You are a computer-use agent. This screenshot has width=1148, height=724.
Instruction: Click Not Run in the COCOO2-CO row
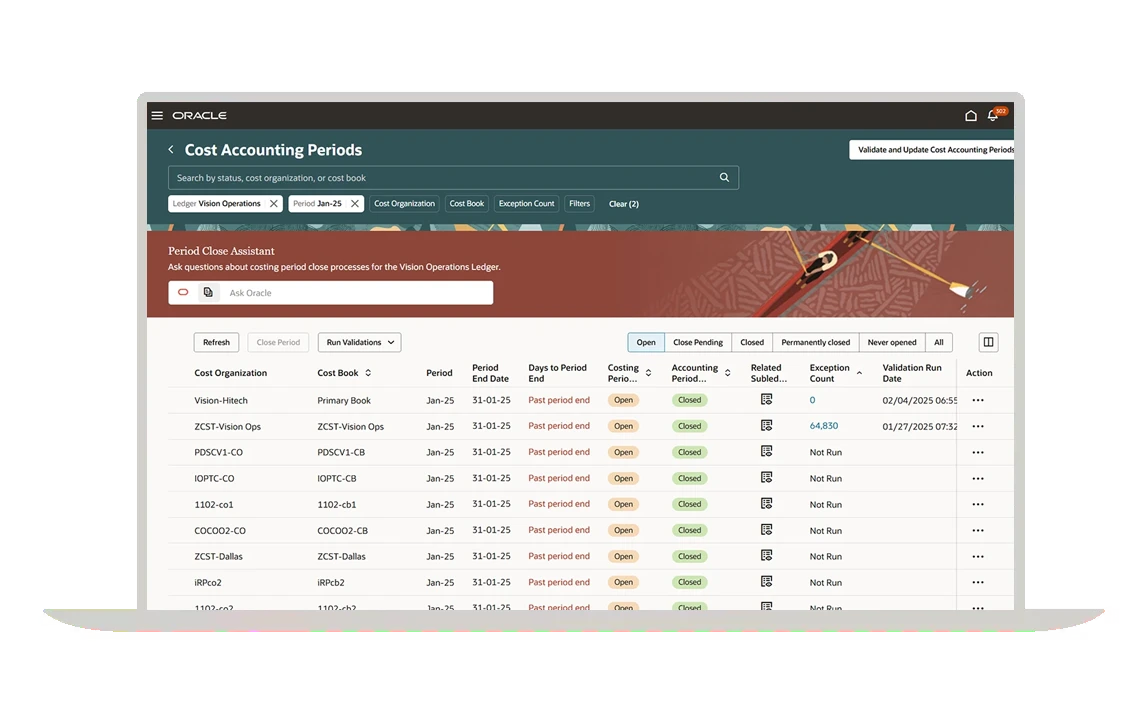[x=826, y=531]
